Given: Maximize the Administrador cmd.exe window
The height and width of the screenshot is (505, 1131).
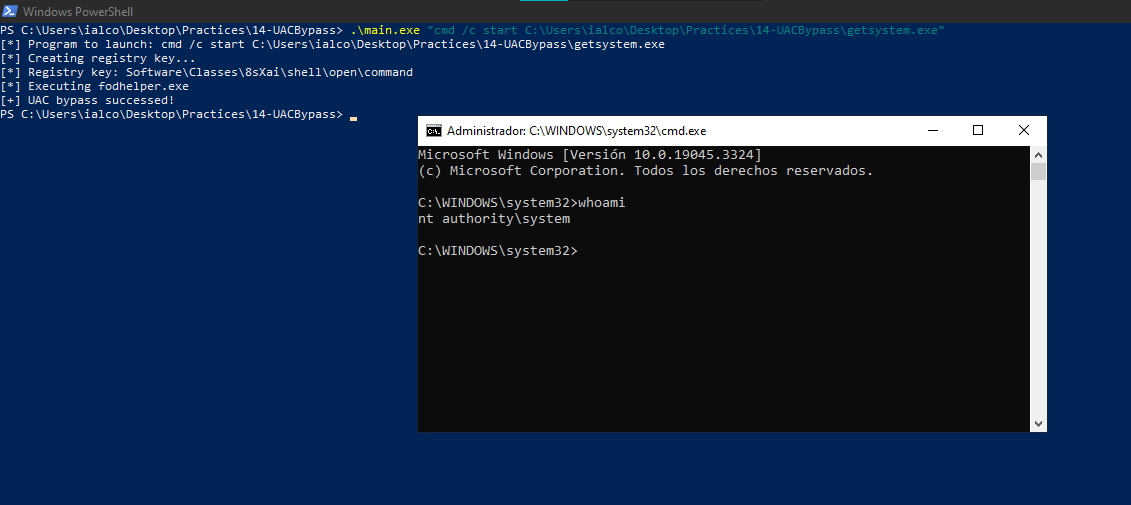Looking at the screenshot, I should pyautogui.click(x=978, y=131).
